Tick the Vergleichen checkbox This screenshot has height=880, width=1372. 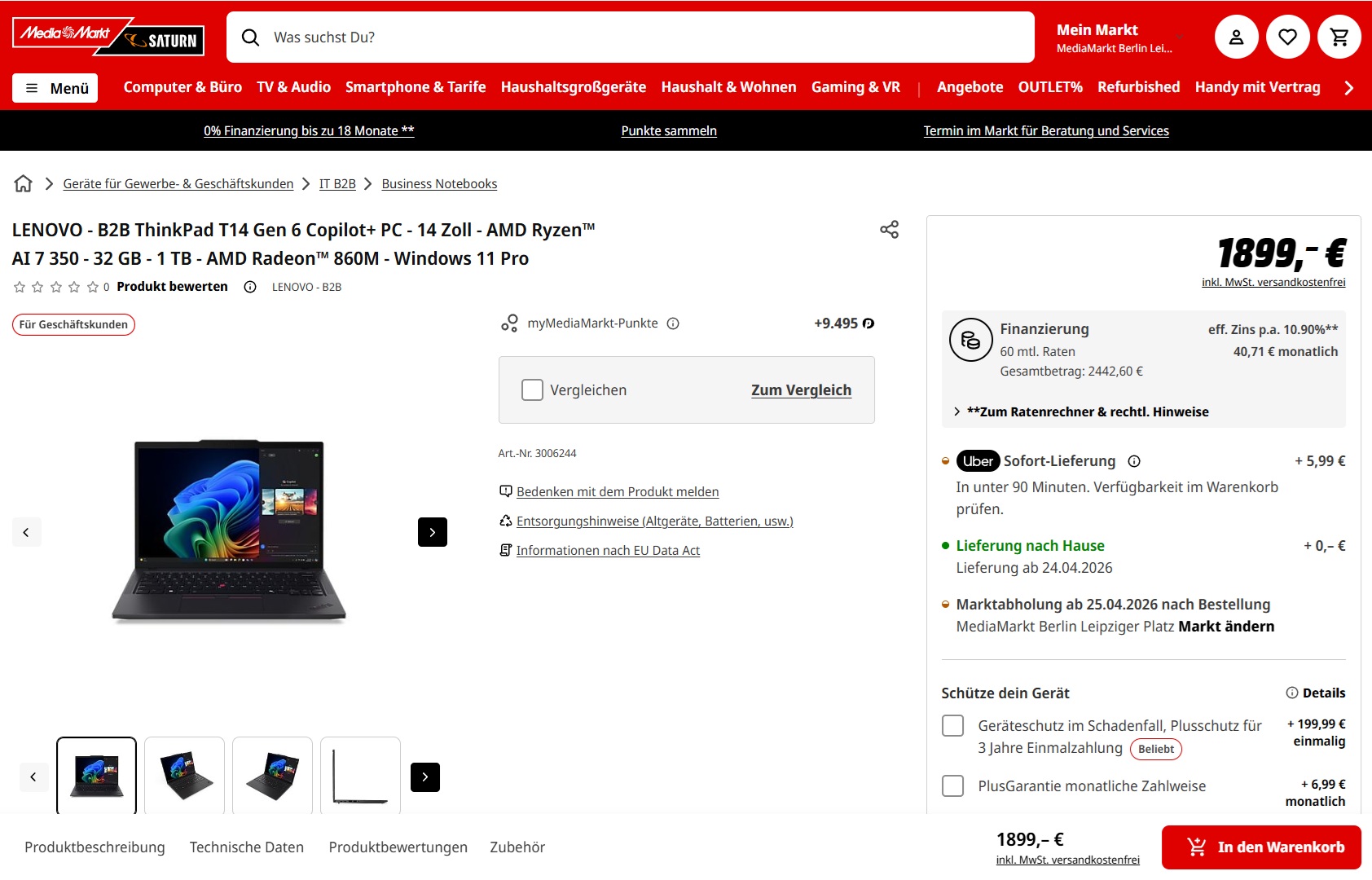click(532, 390)
